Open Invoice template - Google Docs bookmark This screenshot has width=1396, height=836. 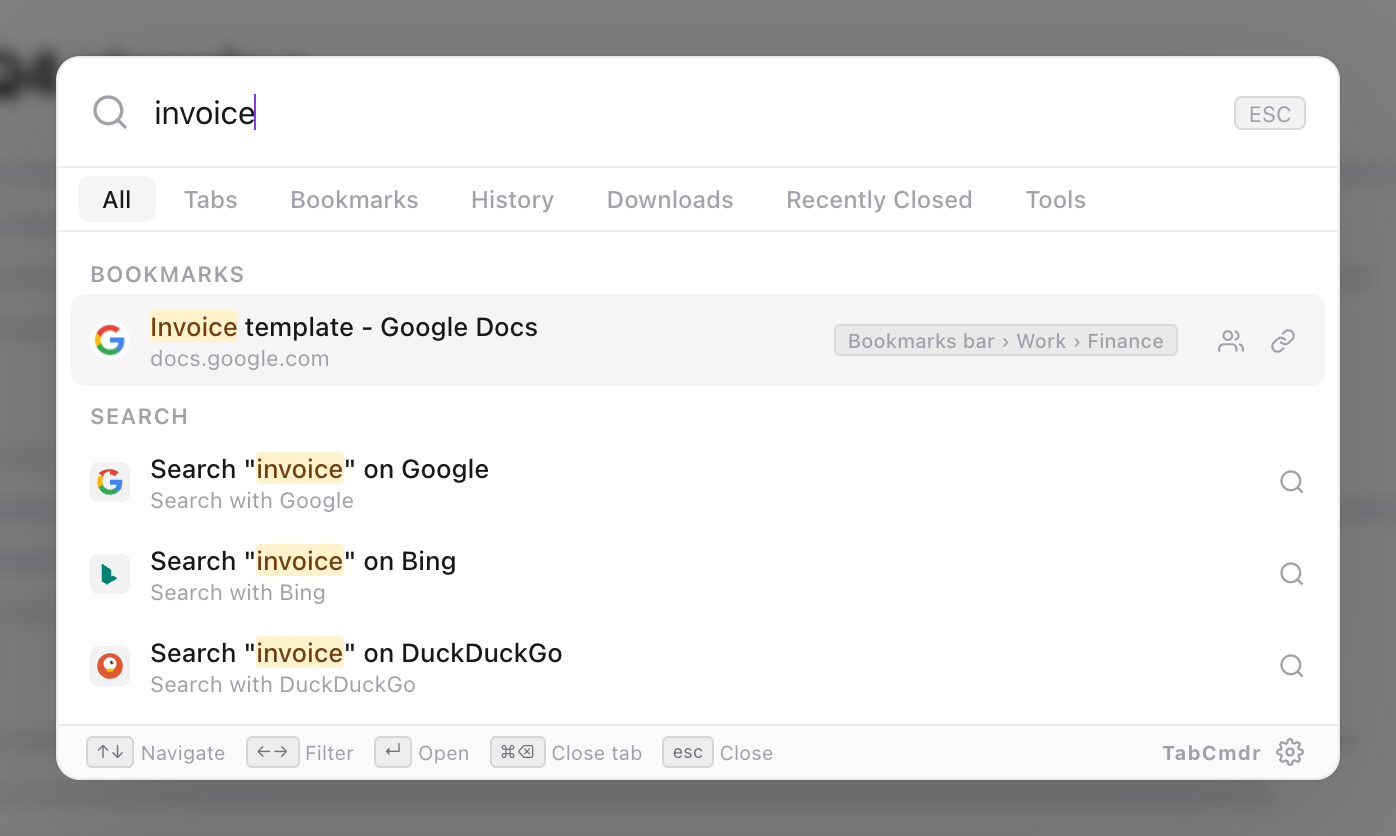click(698, 340)
